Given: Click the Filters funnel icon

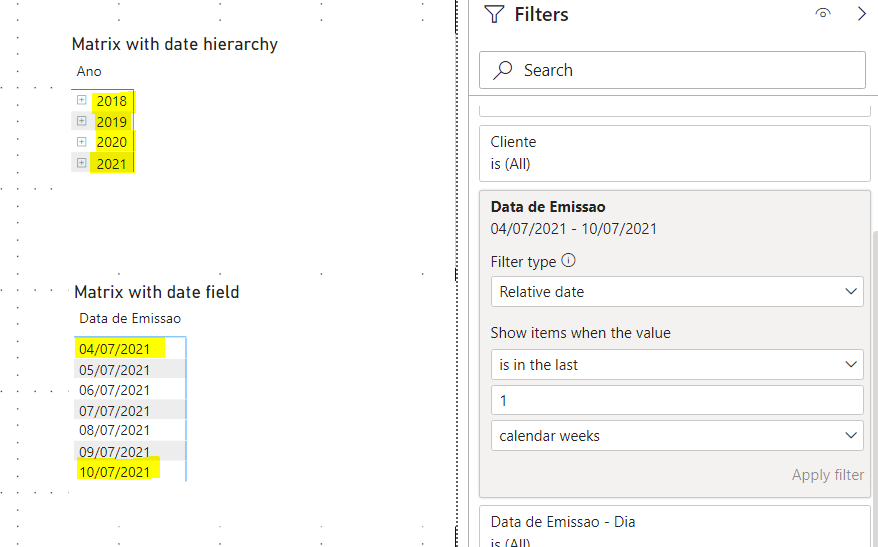Looking at the screenshot, I should point(494,14).
